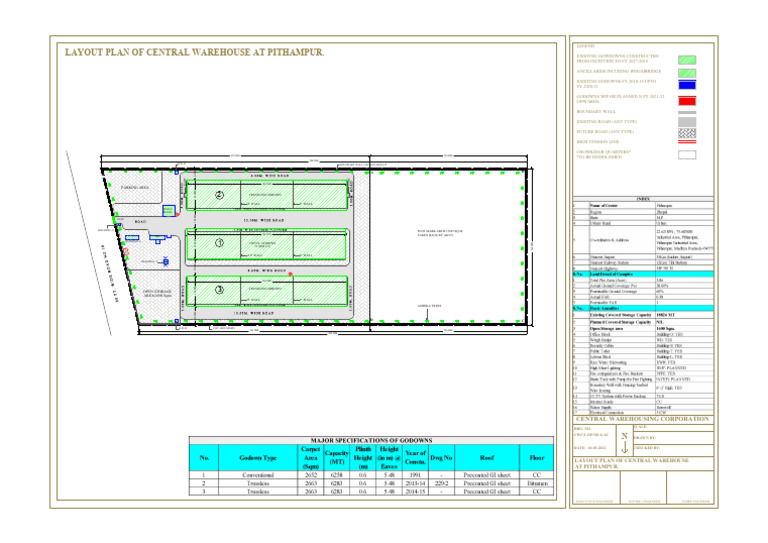The width and height of the screenshot is (768, 543).
Task: Click the Plinth Height column header
Action: tap(363, 458)
